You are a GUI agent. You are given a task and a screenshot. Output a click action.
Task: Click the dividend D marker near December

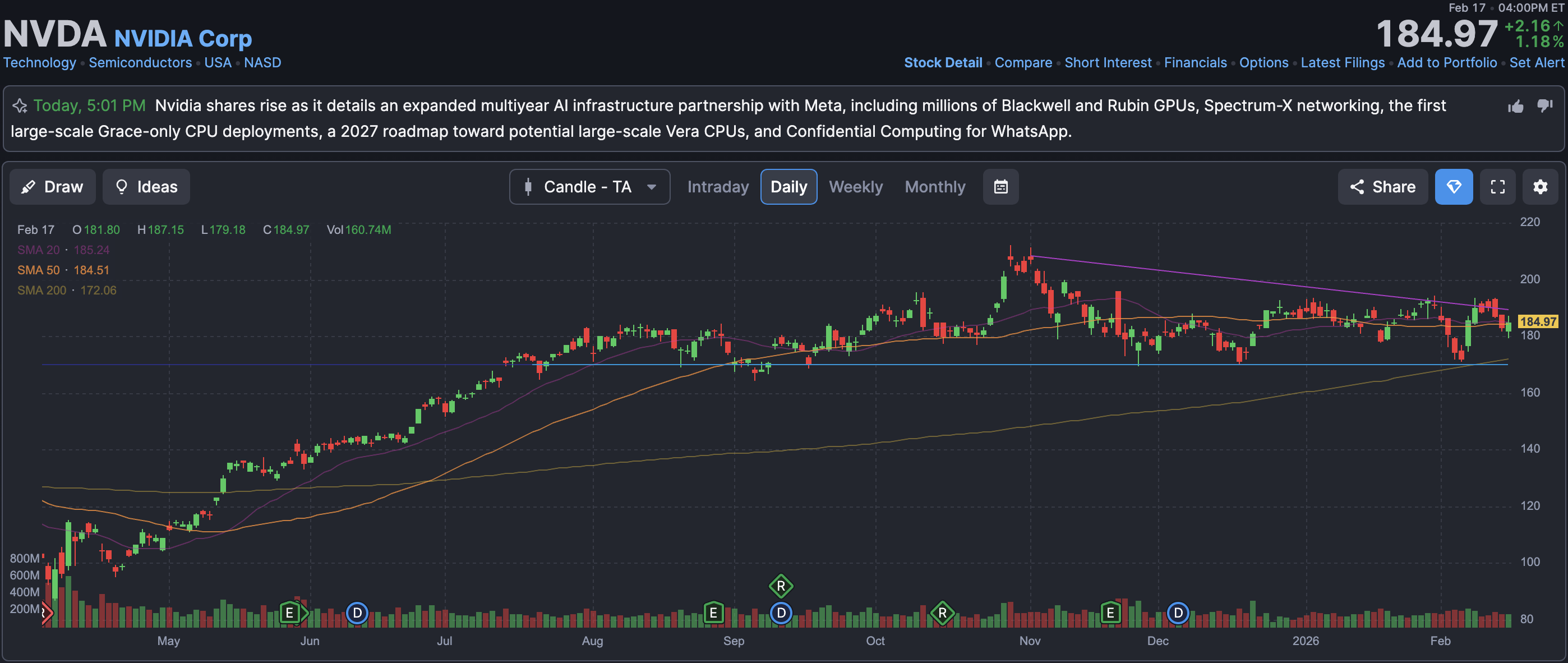tap(1178, 613)
